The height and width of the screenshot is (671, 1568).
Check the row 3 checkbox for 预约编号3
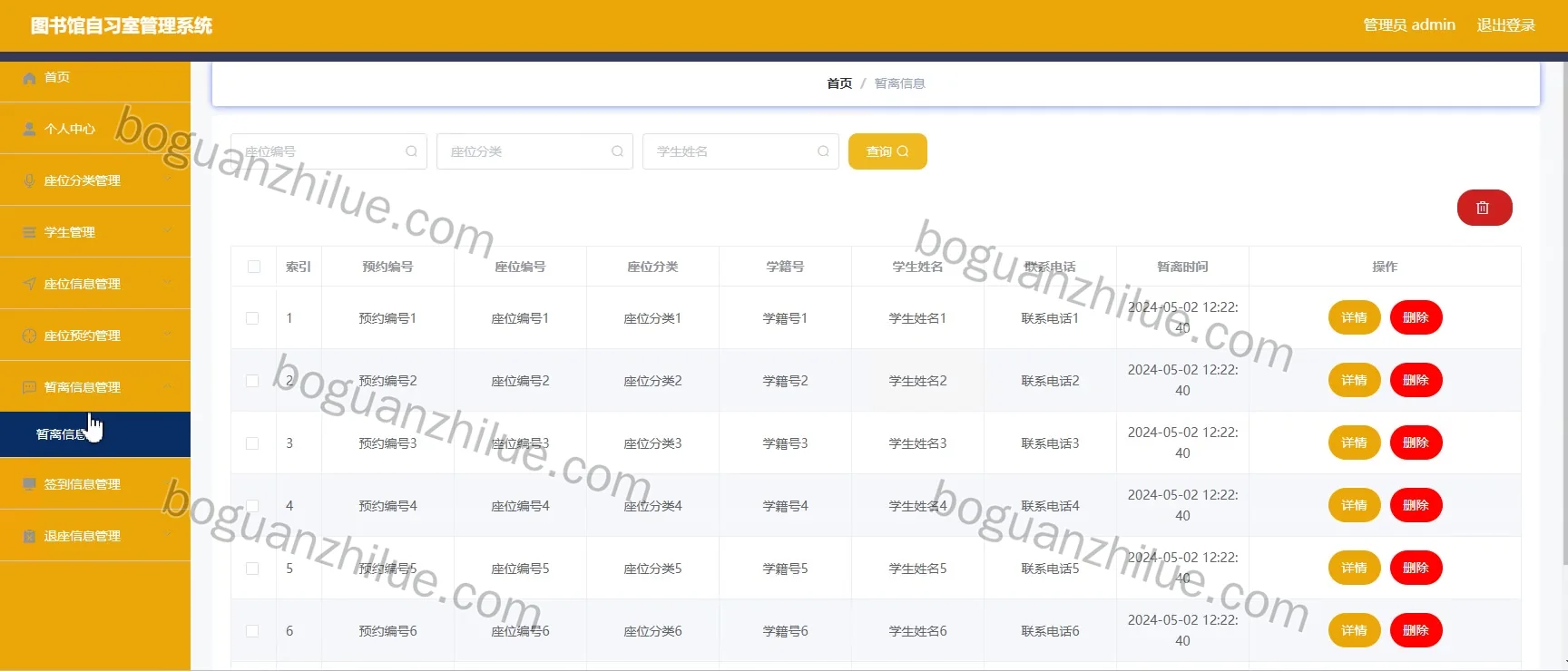[252, 443]
